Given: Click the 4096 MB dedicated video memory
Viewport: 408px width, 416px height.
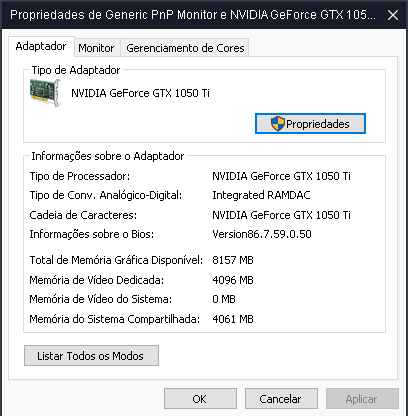Looking at the screenshot, I should click(x=233, y=280).
